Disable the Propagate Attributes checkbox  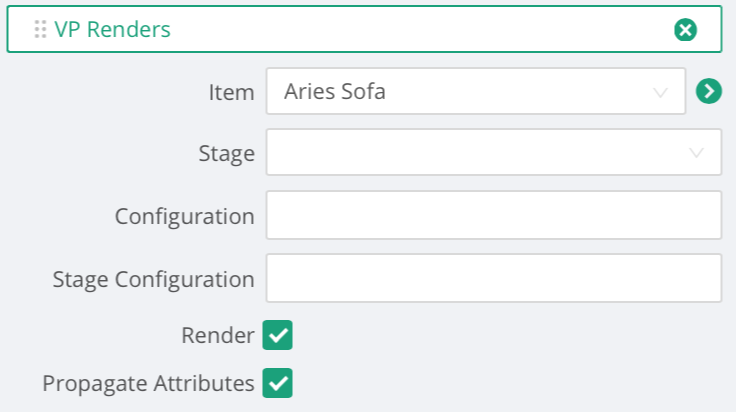(277, 383)
